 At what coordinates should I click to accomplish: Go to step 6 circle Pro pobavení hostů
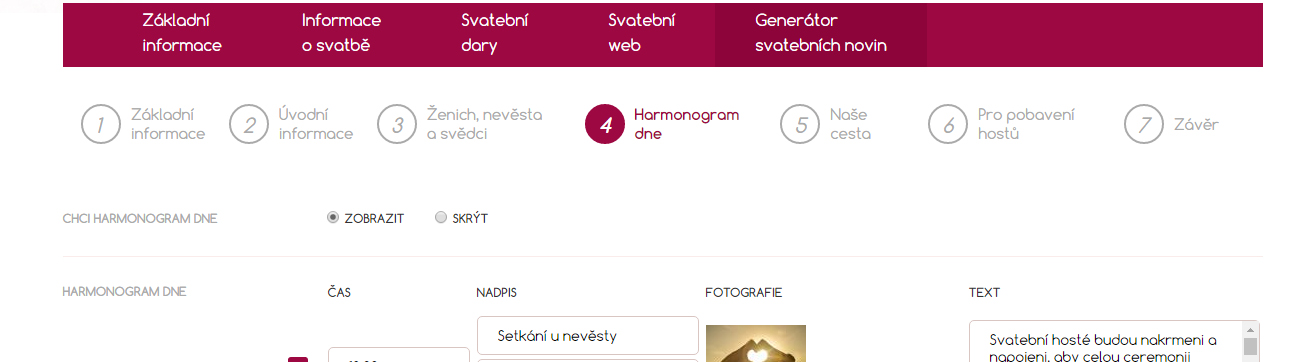point(948,124)
